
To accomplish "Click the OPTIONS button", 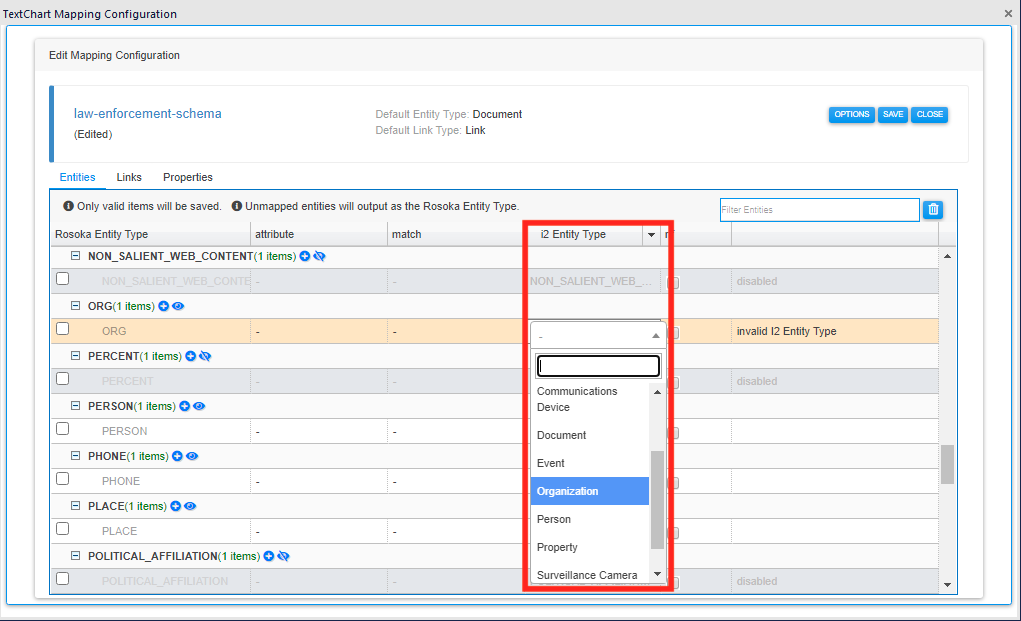I will click(851, 115).
